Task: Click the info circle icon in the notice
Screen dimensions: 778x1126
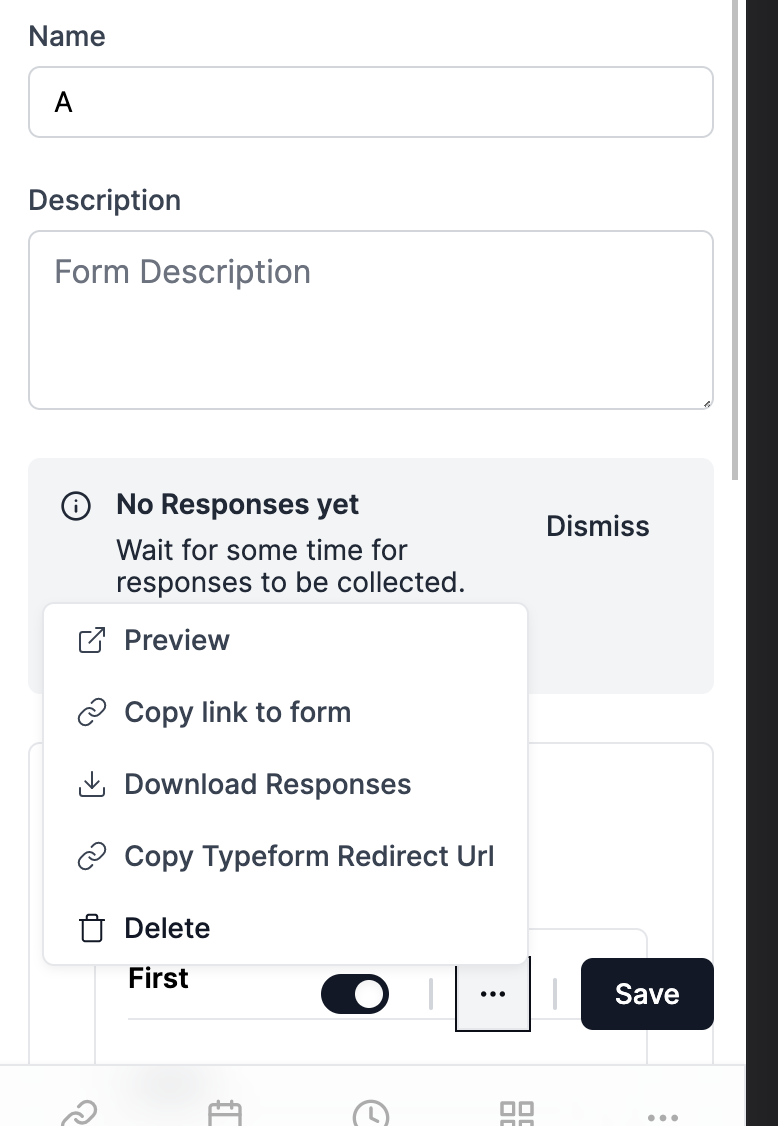Action: coord(75,506)
